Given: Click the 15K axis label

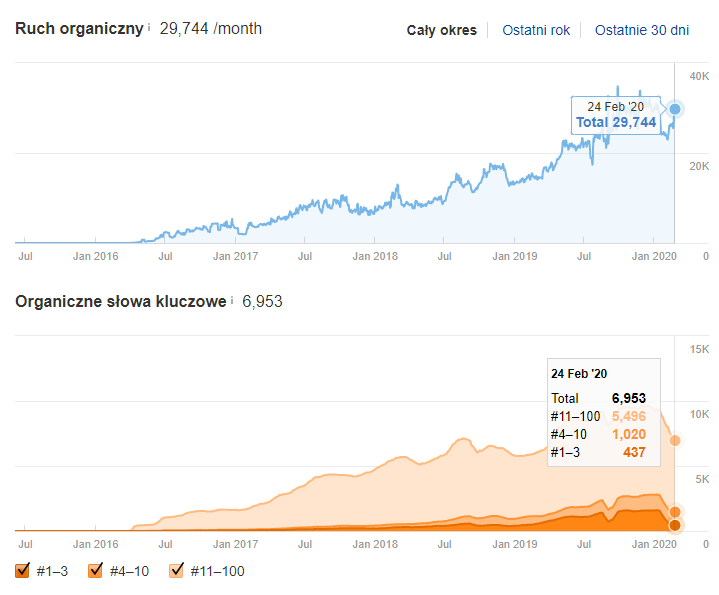Looking at the screenshot, I should (x=699, y=349).
